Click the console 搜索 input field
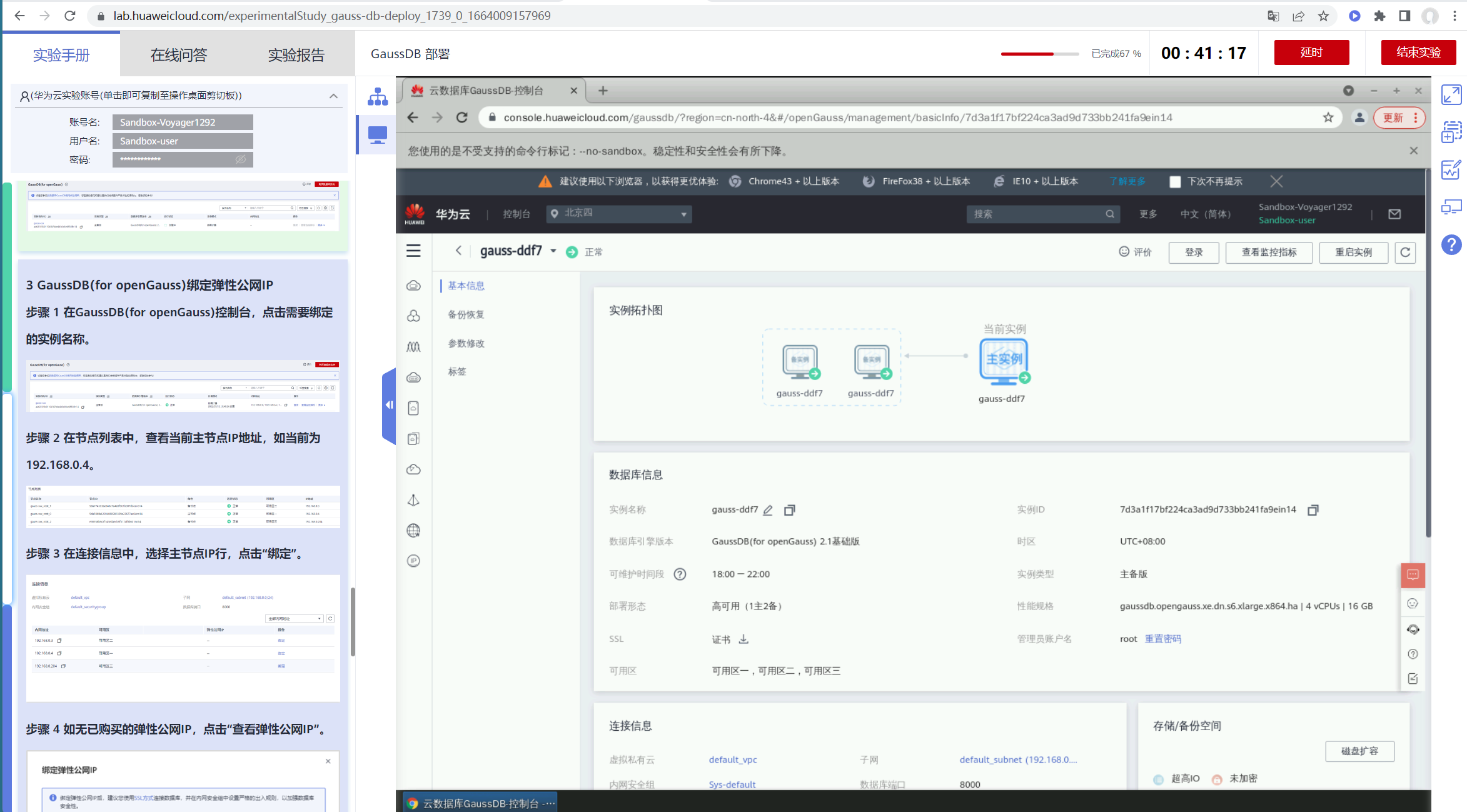The width and height of the screenshot is (1467, 812). point(1038,214)
